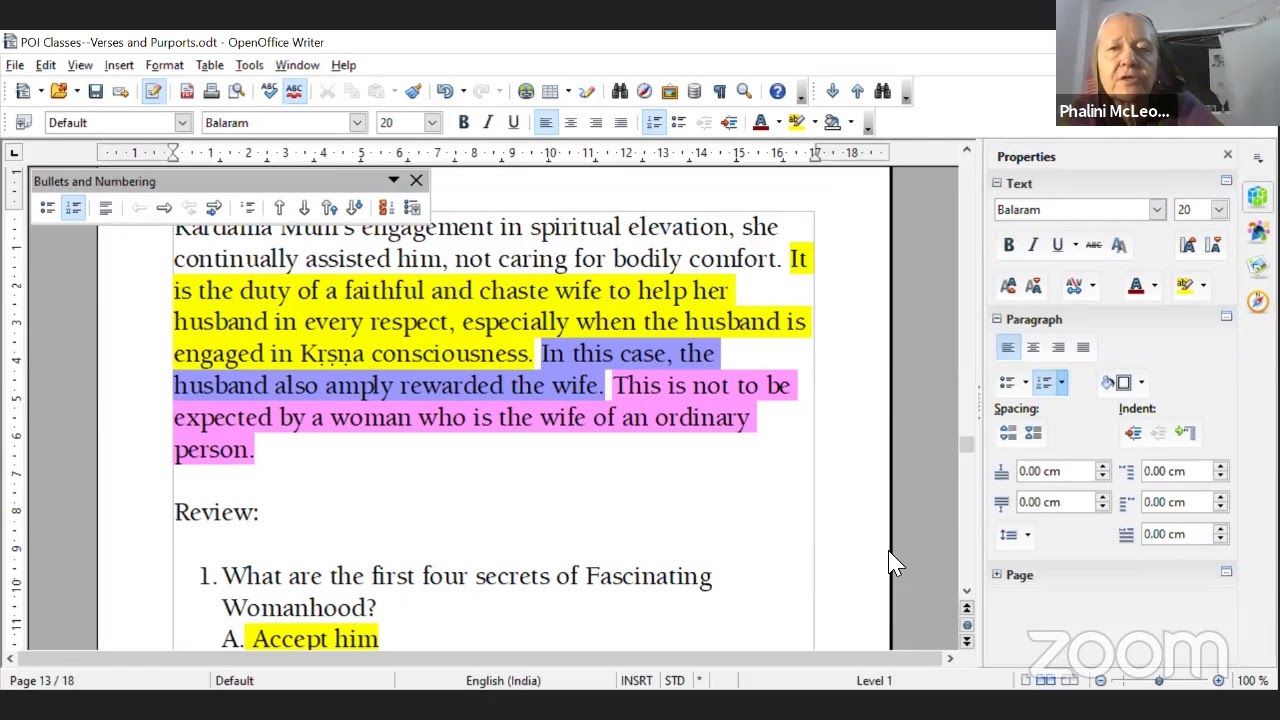Open the Edit menu
Screen dimensions: 1280x720
click(46, 65)
